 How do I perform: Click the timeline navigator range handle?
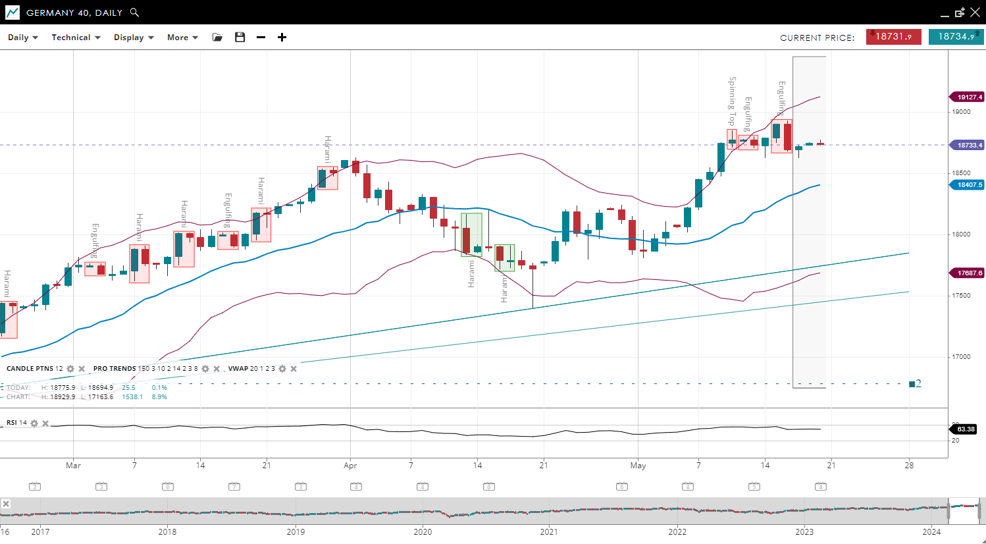pyautogui.click(x=965, y=510)
